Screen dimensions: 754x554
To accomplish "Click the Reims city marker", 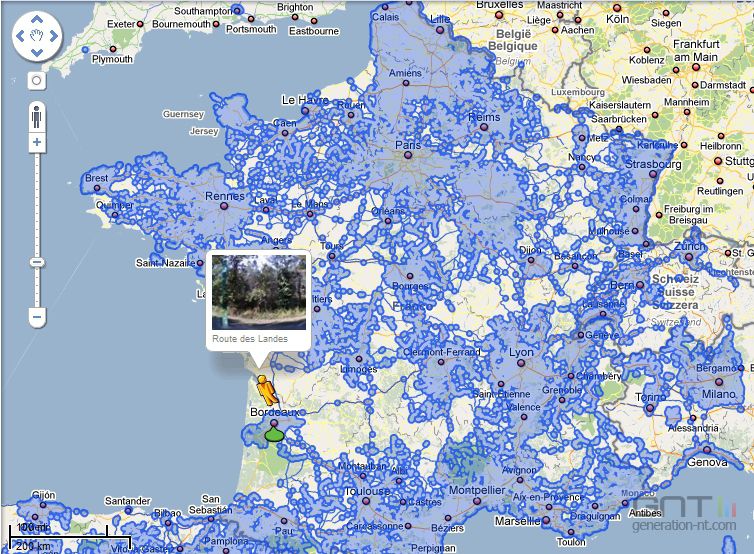I will pos(484,127).
